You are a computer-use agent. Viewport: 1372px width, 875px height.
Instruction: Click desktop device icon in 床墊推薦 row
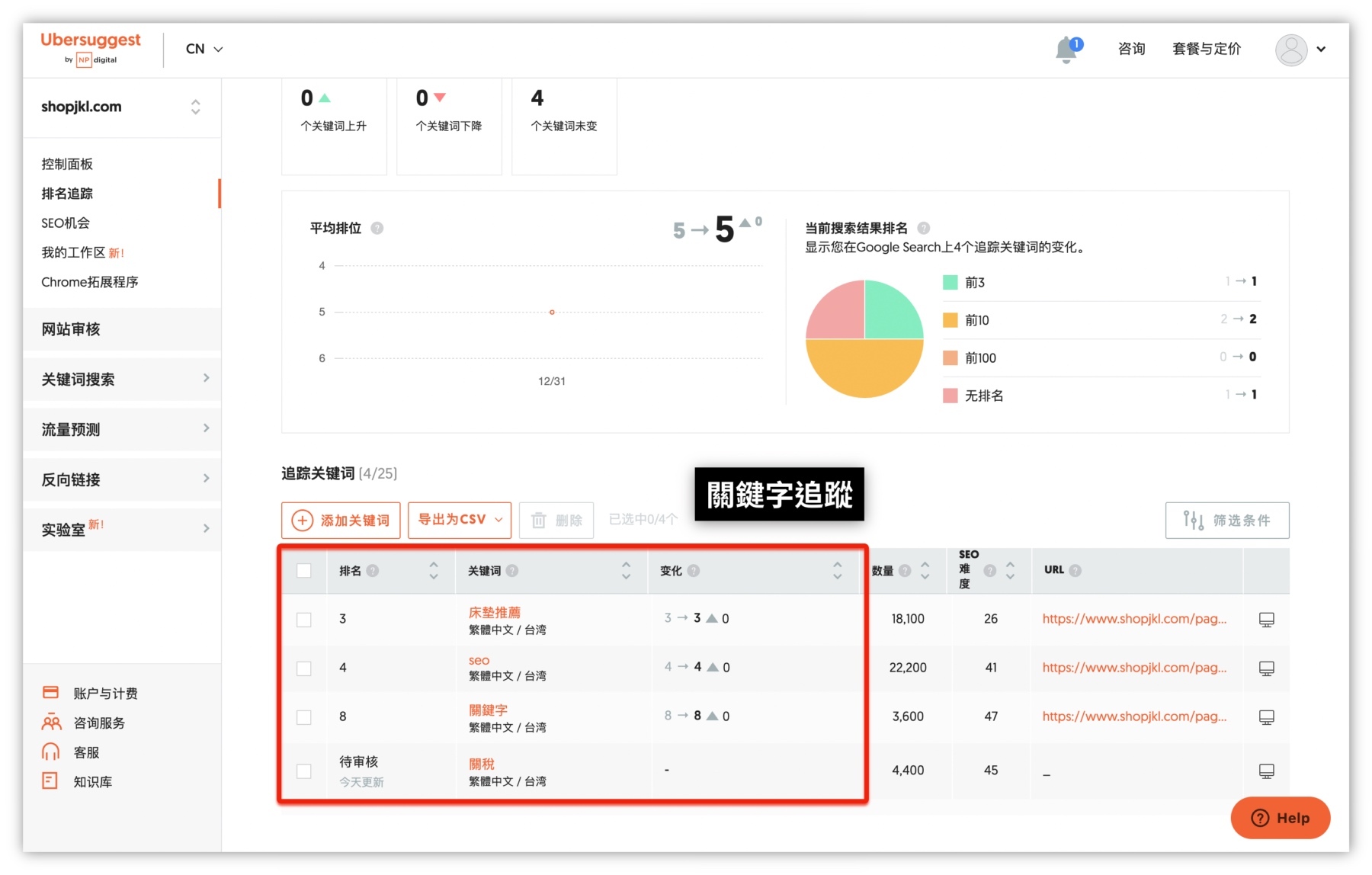1266,620
